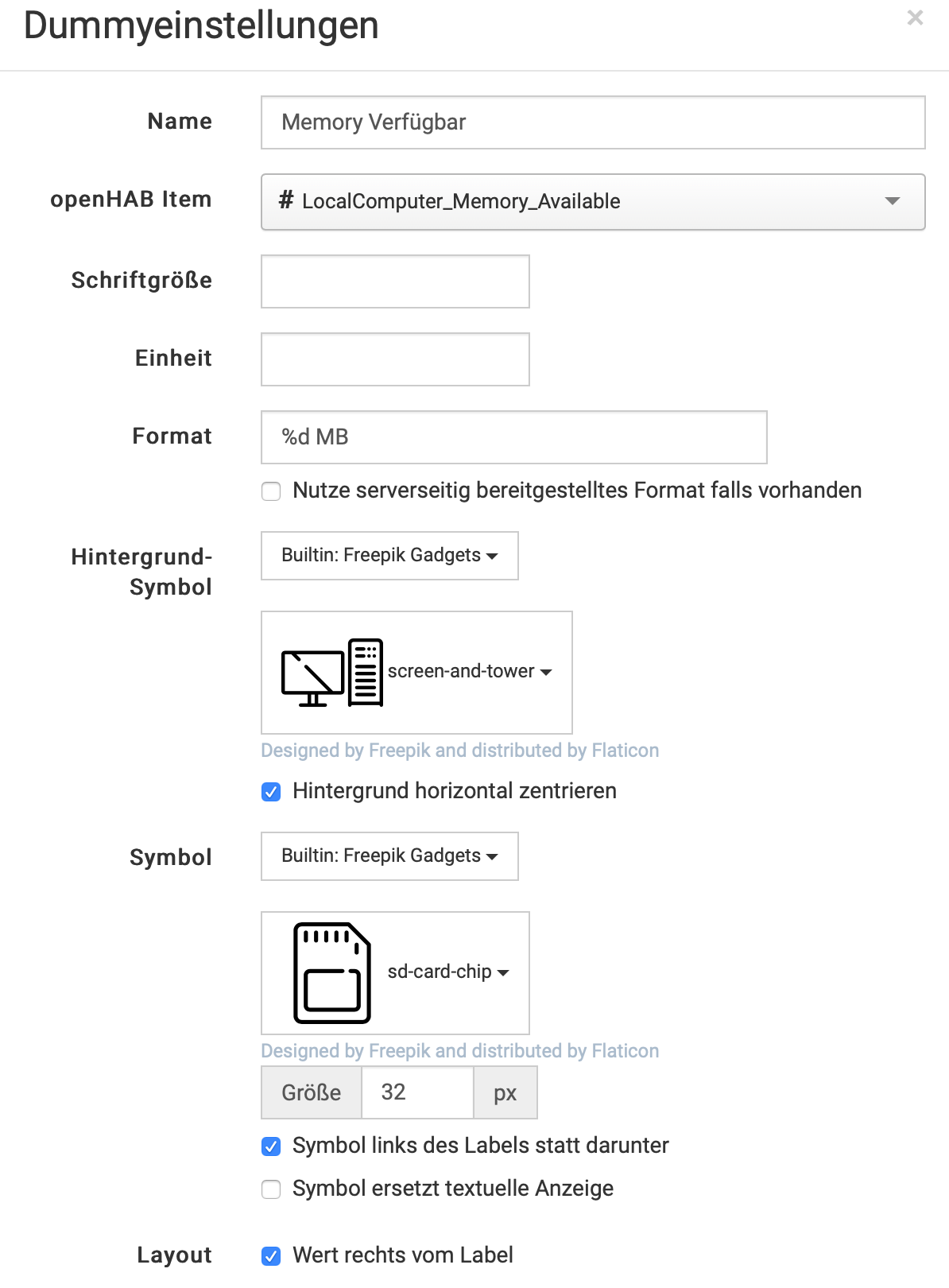Click the screen-and-tower computer icon
This screenshot has width=949, height=1288.
pos(332,673)
